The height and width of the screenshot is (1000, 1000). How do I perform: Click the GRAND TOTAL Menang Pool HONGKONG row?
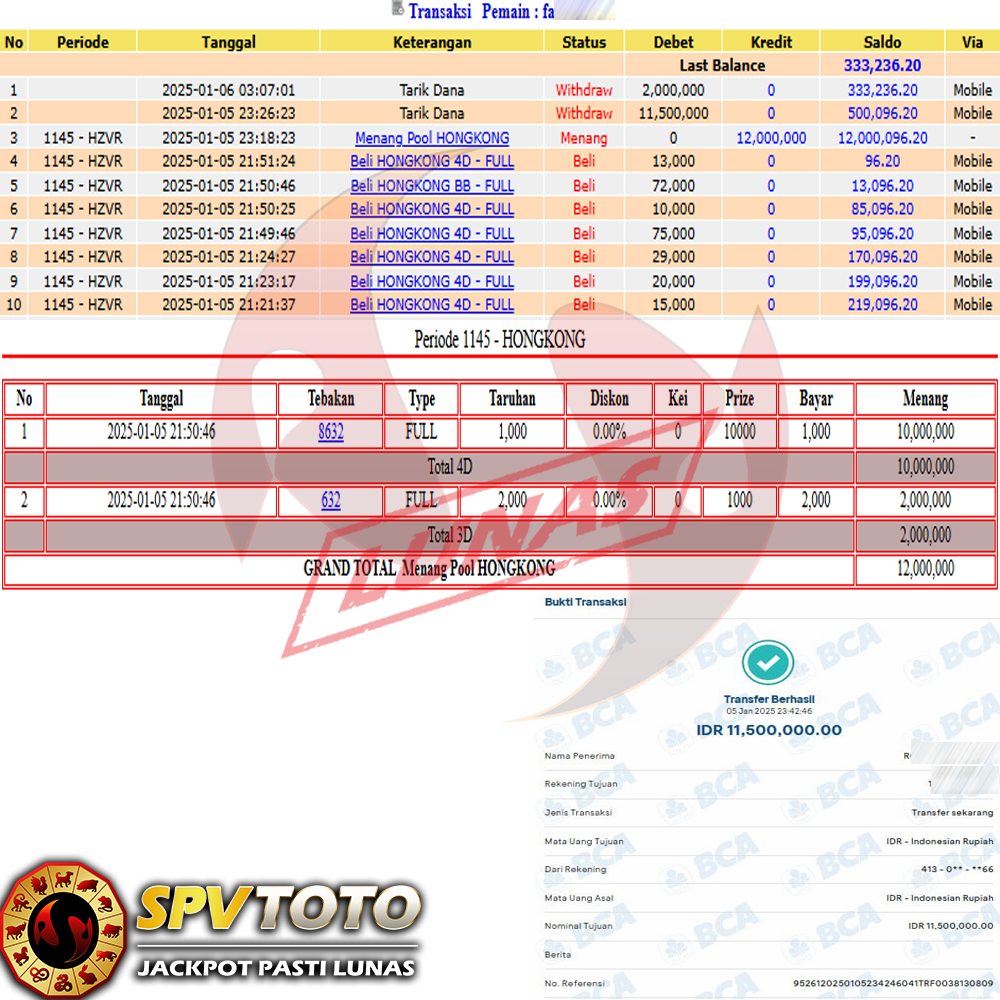429,569
